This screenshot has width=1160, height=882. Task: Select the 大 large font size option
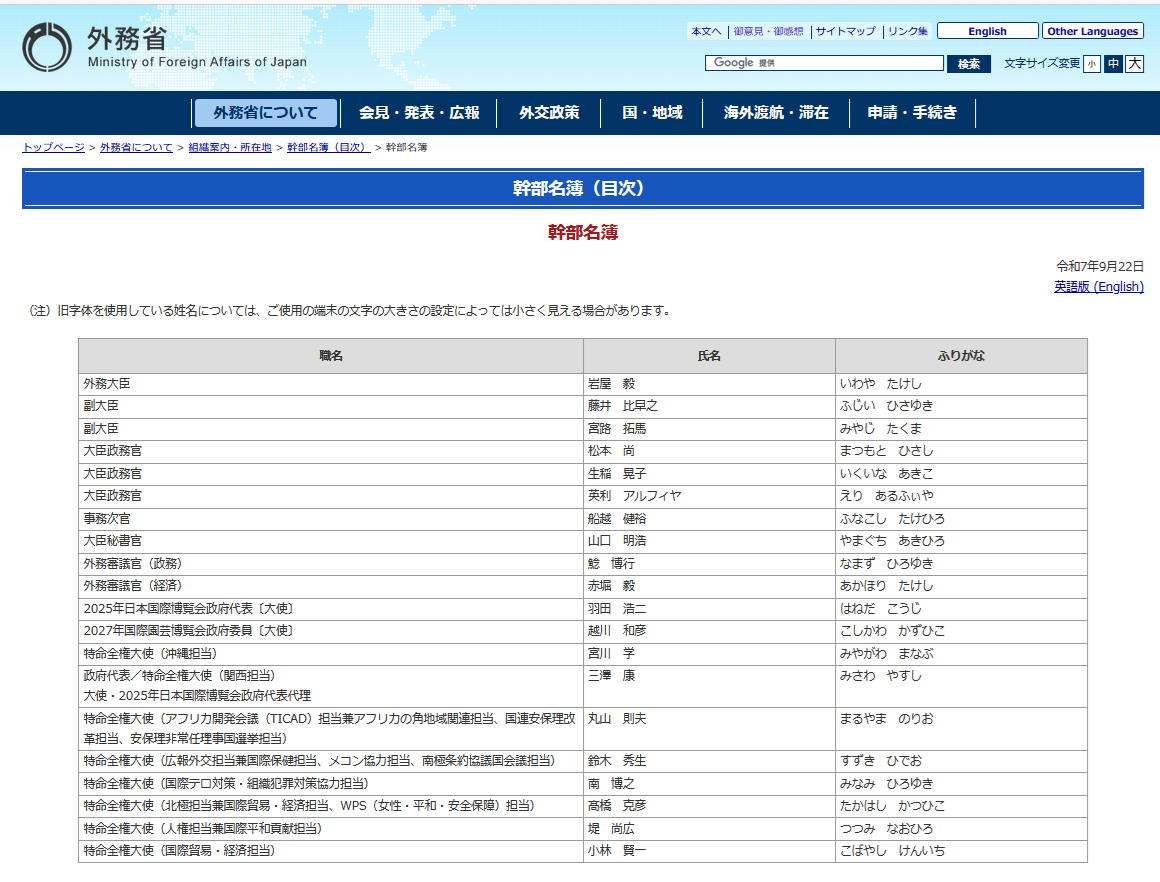(1135, 63)
